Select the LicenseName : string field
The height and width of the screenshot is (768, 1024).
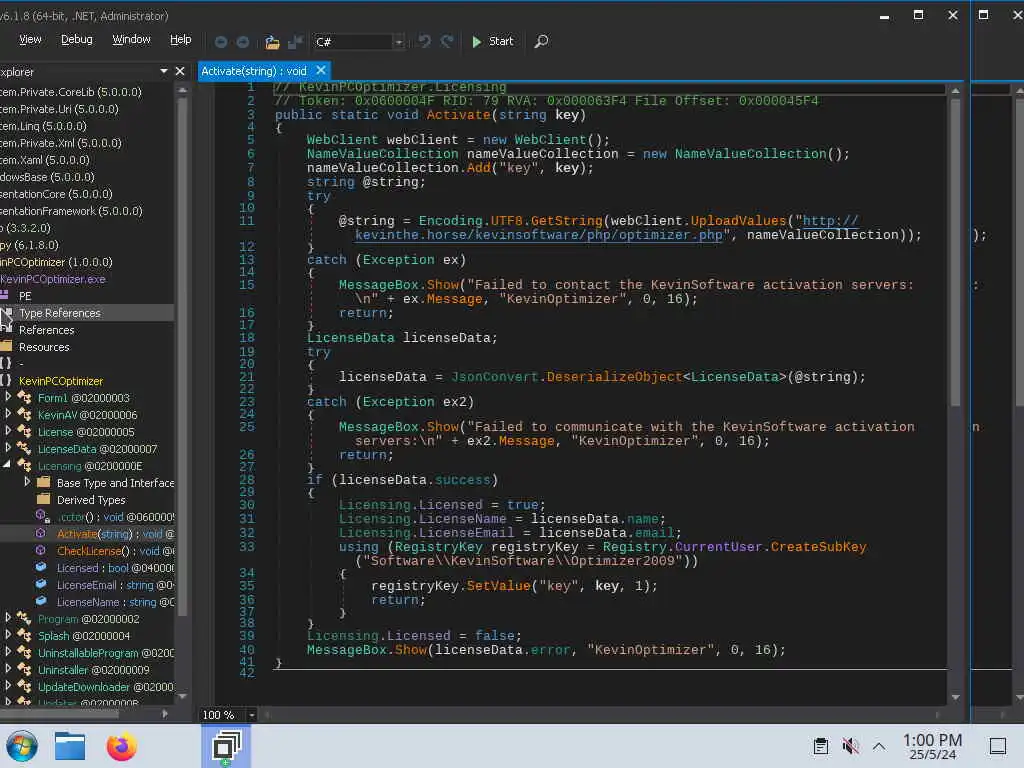114,601
